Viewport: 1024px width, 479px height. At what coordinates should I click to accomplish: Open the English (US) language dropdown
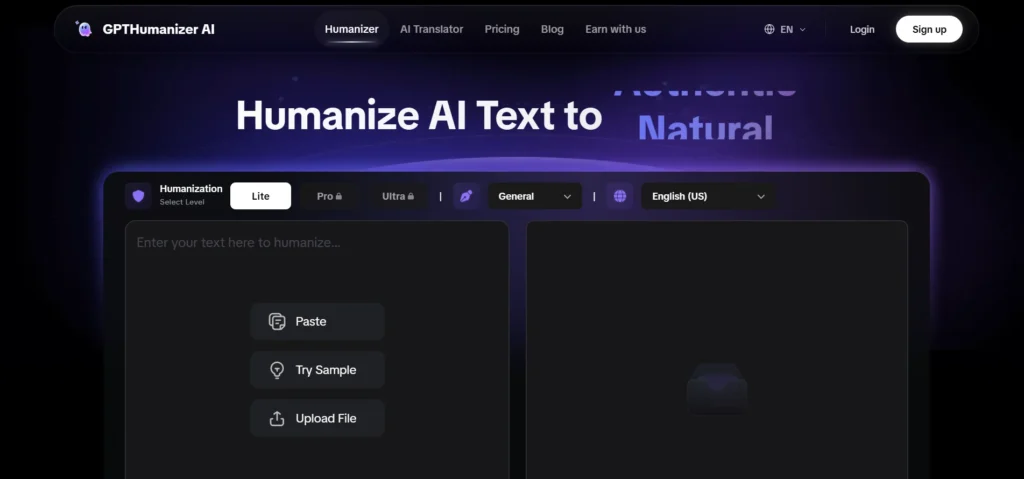coord(709,196)
